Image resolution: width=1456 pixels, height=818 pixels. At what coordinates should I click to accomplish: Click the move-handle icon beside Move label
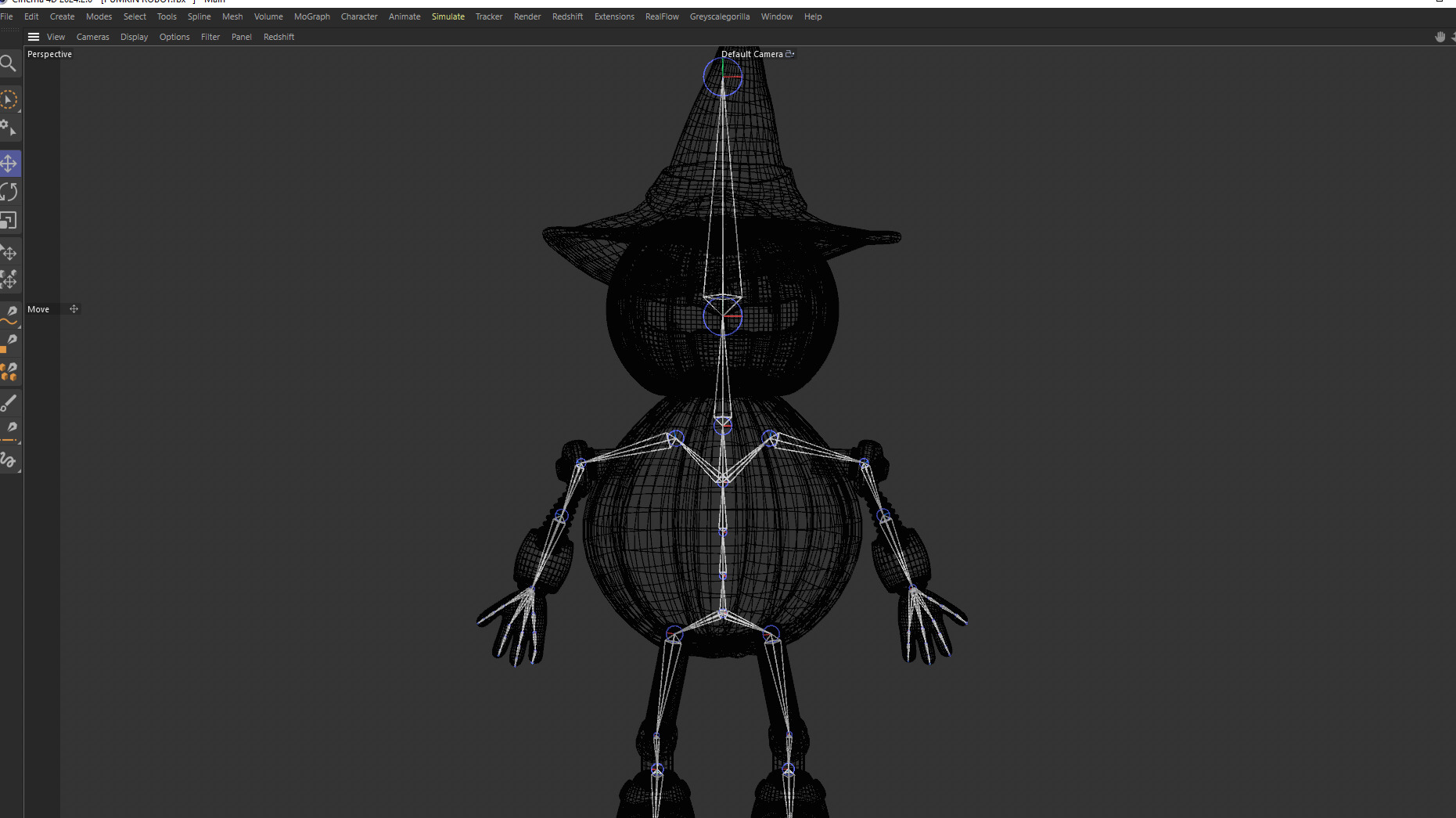[x=74, y=309]
